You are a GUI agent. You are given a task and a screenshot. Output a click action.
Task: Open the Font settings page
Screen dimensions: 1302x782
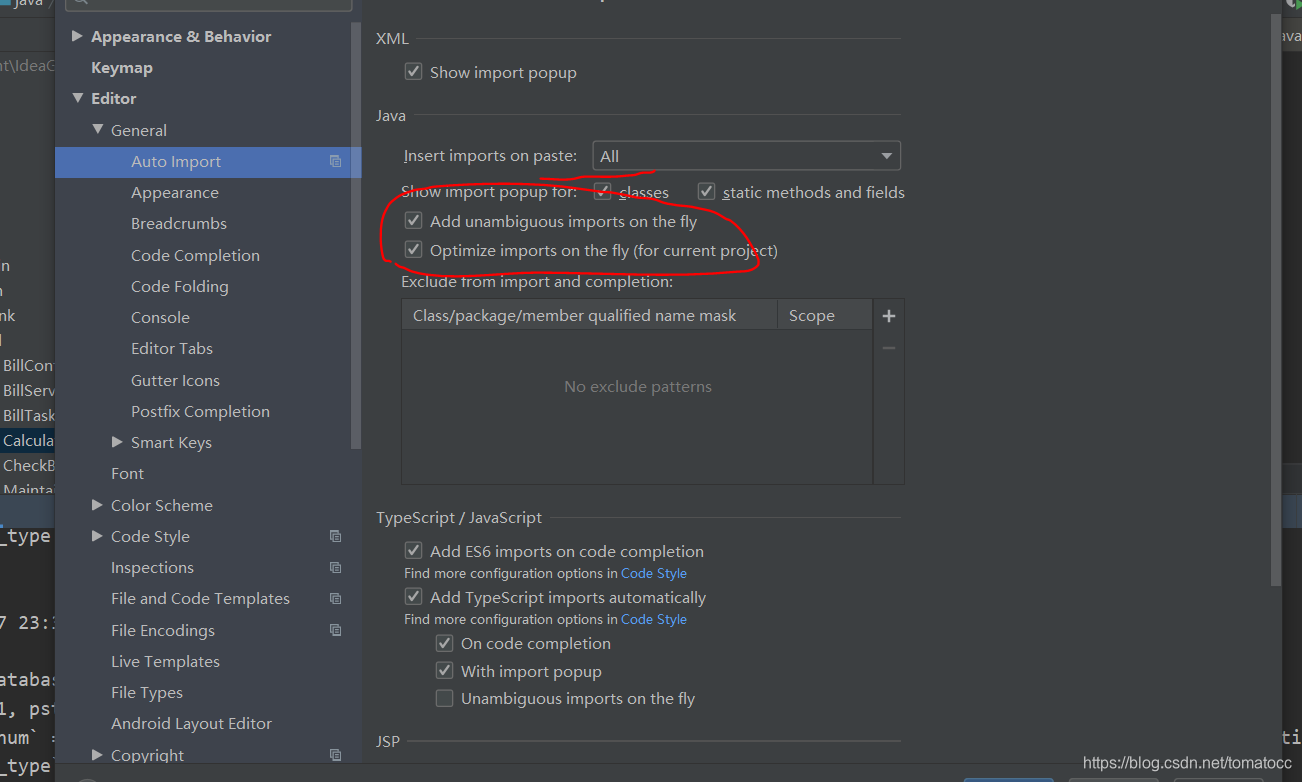127,473
